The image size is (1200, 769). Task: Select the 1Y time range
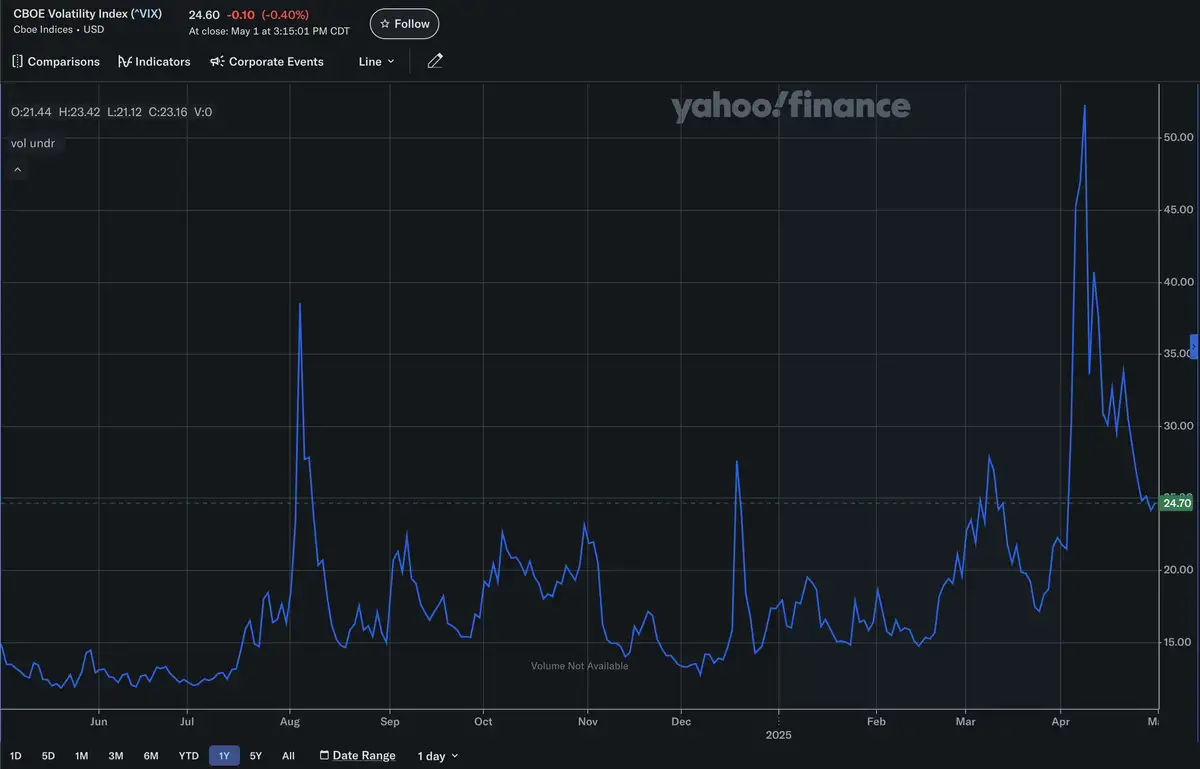coord(224,756)
